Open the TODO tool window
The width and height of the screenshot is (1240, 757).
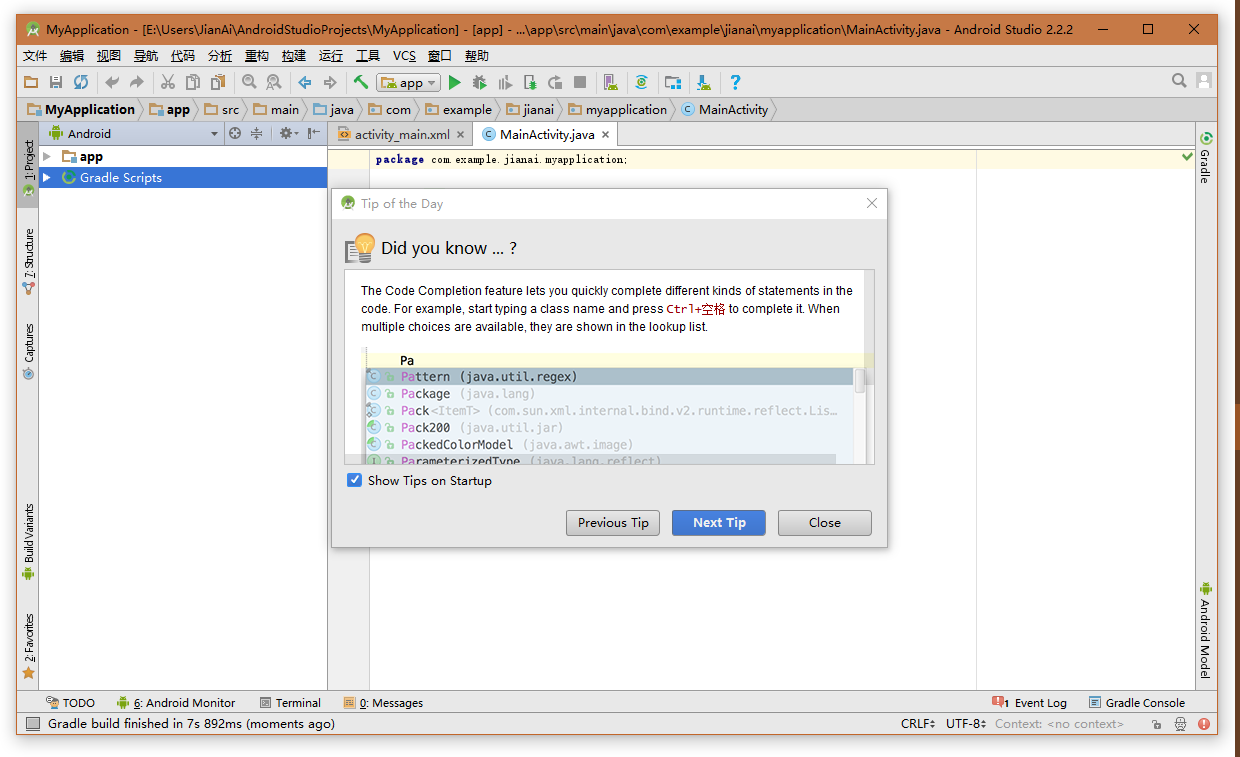[70, 703]
